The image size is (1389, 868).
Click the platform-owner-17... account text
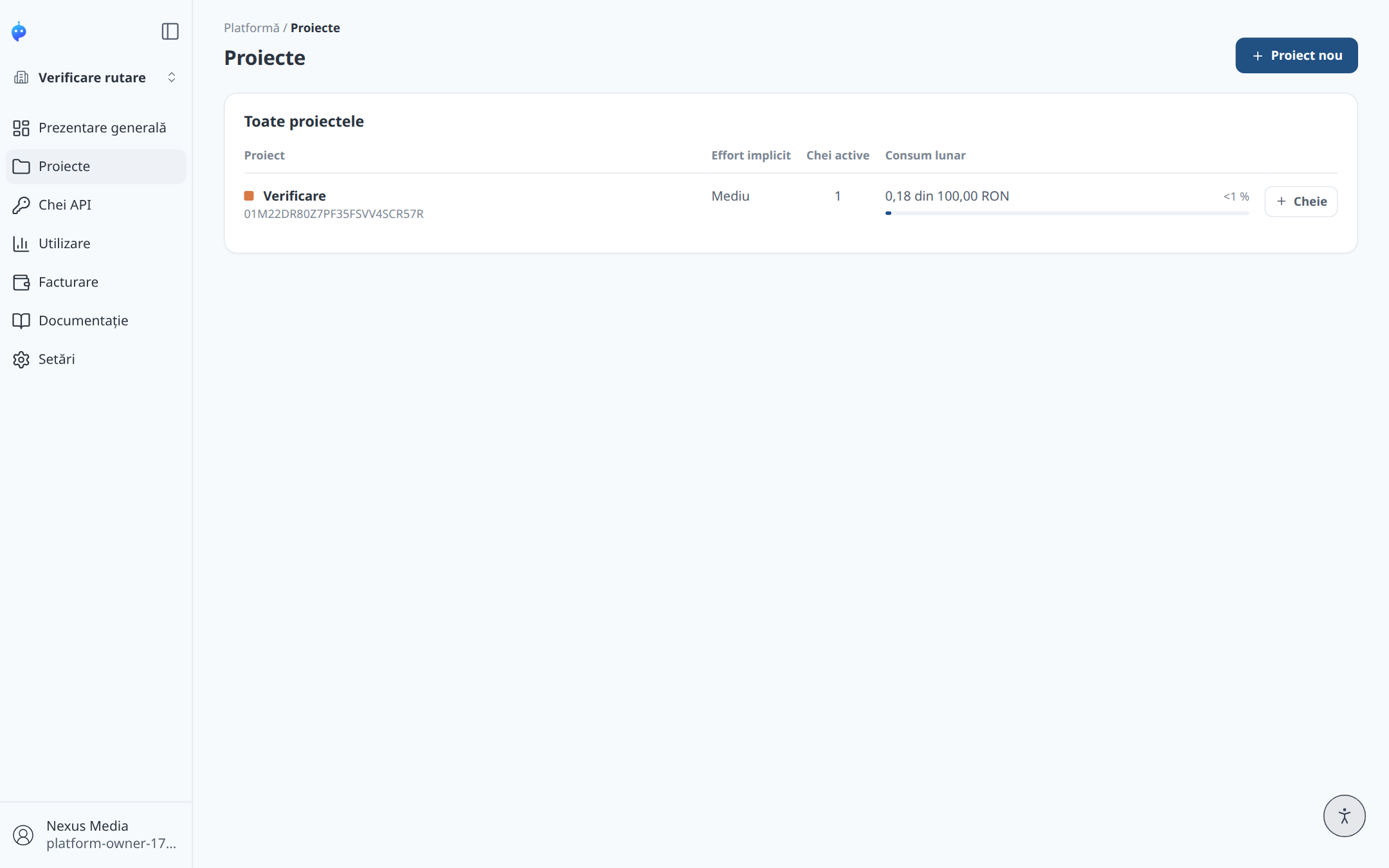tap(111, 844)
